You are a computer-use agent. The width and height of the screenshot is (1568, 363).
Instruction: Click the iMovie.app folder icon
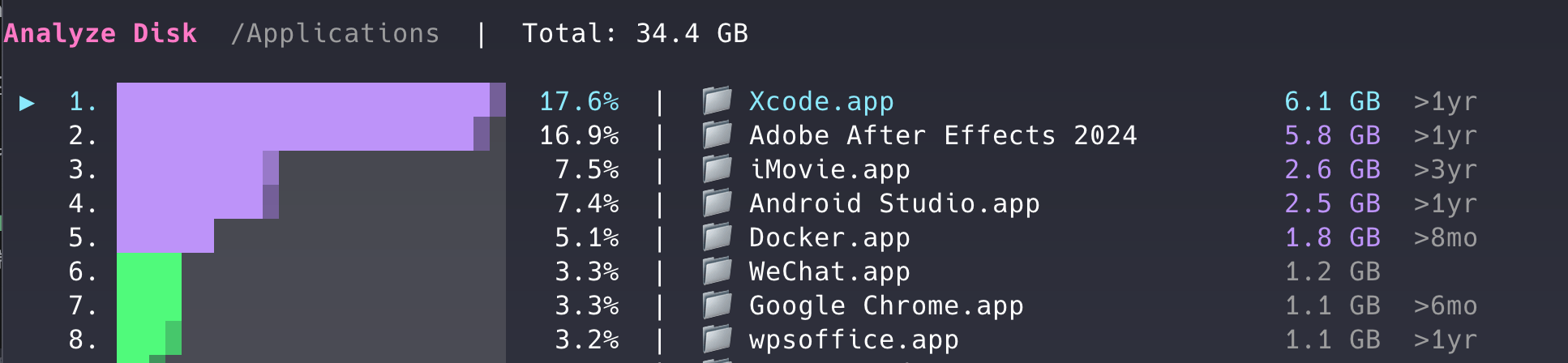717,169
